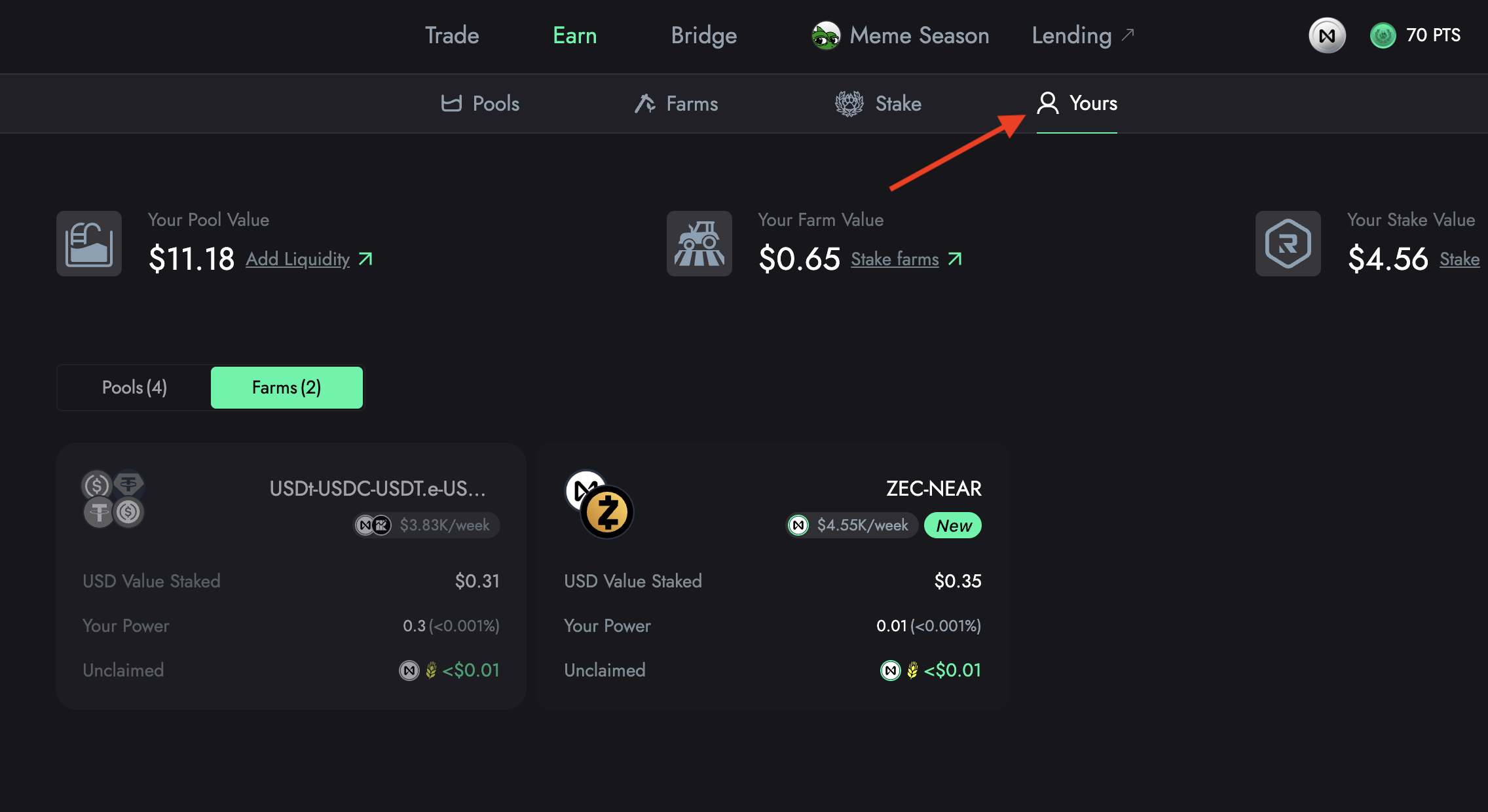This screenshot has width=1488, height=812.
Task: Select the Farms (2) toggle
Action: (x=286, y=388)
